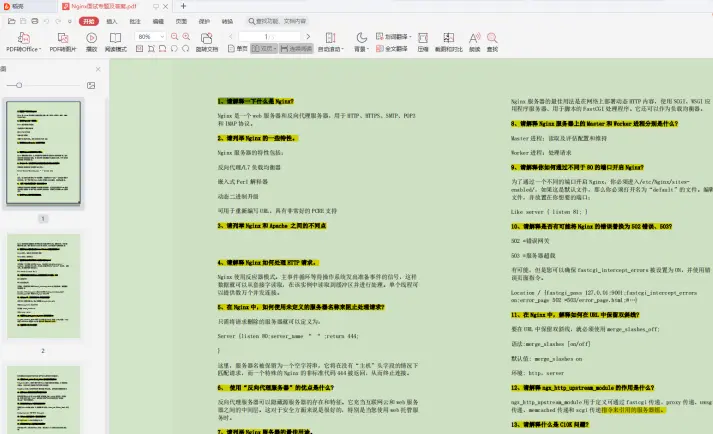This screenshot has width=713, height=434.
Task: Open the third page thumbnail
Action: tap(43, 400)
